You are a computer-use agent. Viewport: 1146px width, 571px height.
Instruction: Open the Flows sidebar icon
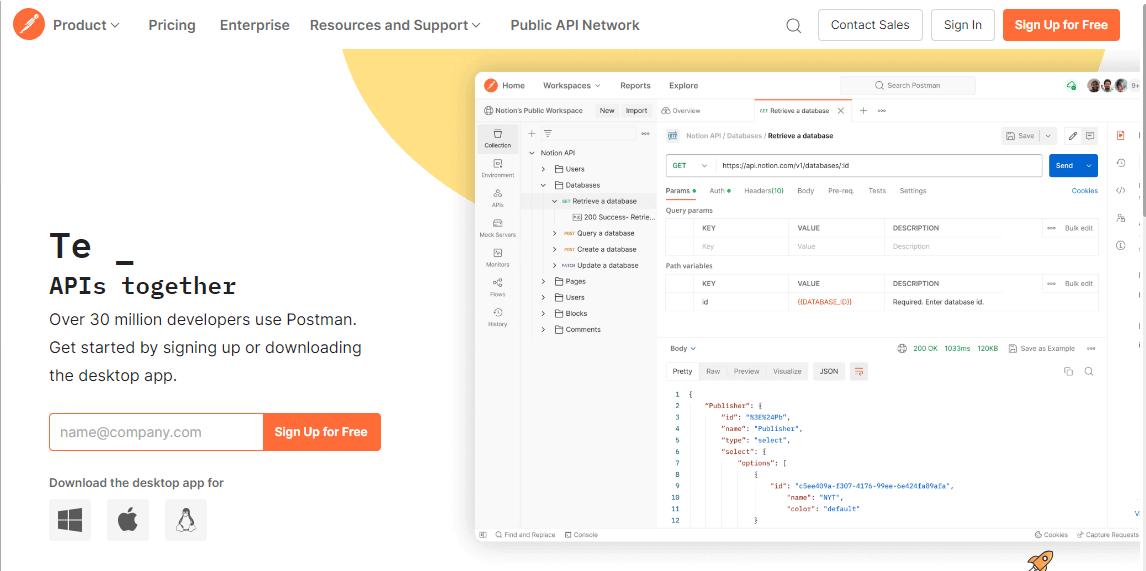click(498, 287)
